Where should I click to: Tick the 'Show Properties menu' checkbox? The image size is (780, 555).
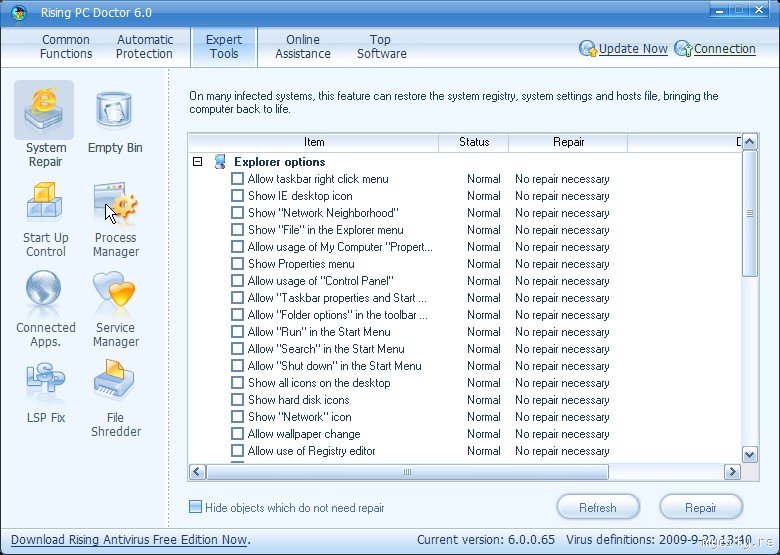(x=237, y=264)
